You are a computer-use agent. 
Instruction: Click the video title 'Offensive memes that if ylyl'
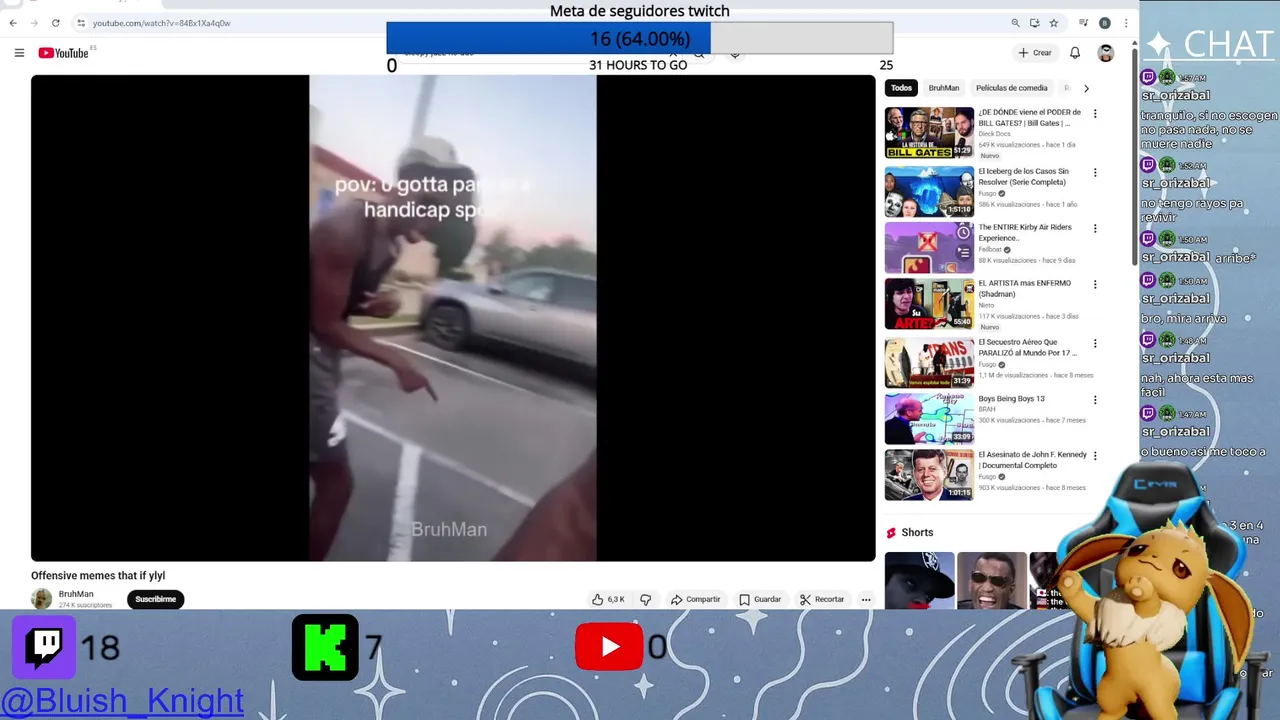click(x=98, y=576)
